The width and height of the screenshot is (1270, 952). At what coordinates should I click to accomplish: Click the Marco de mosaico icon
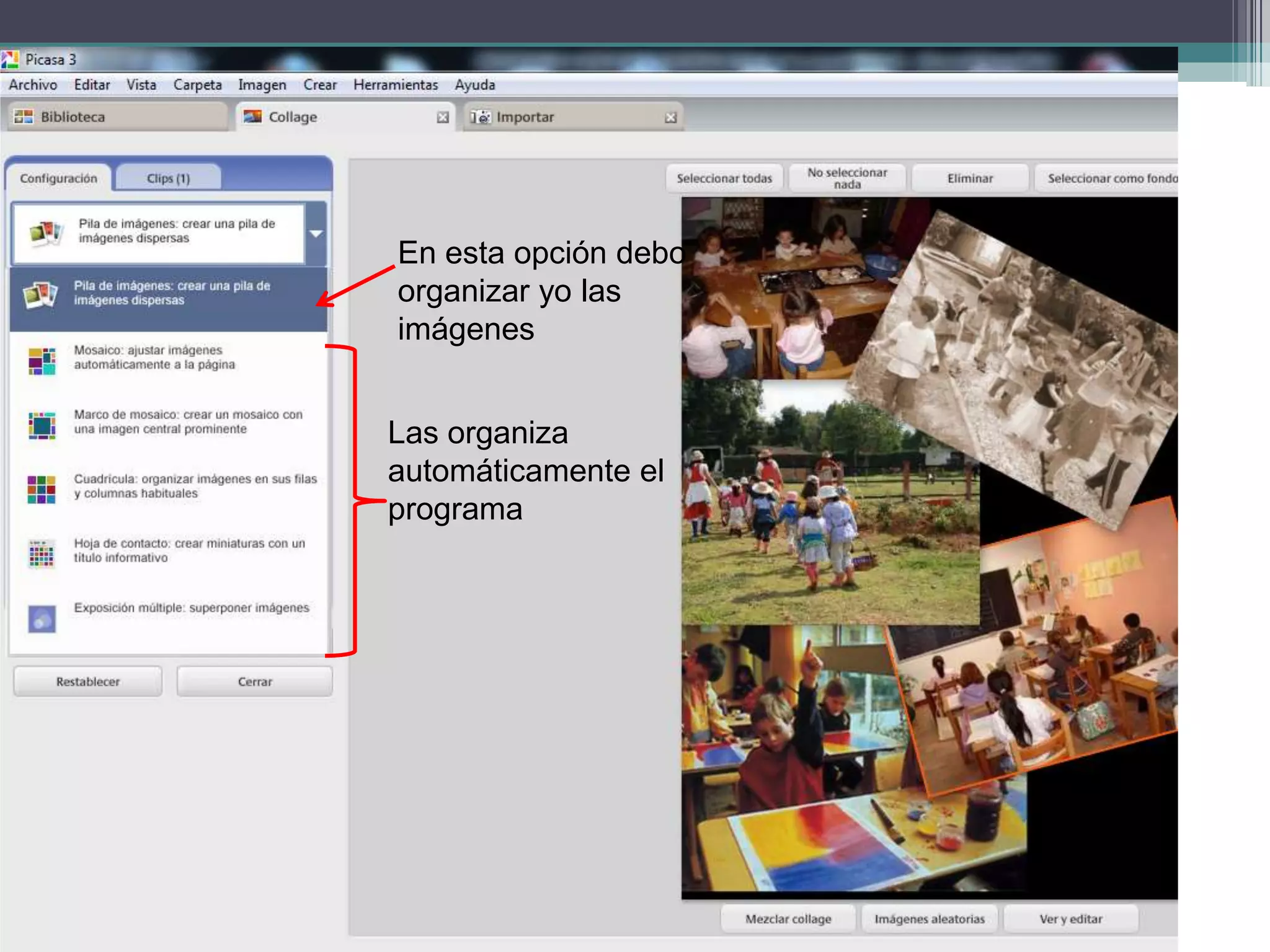coord(42,426)
